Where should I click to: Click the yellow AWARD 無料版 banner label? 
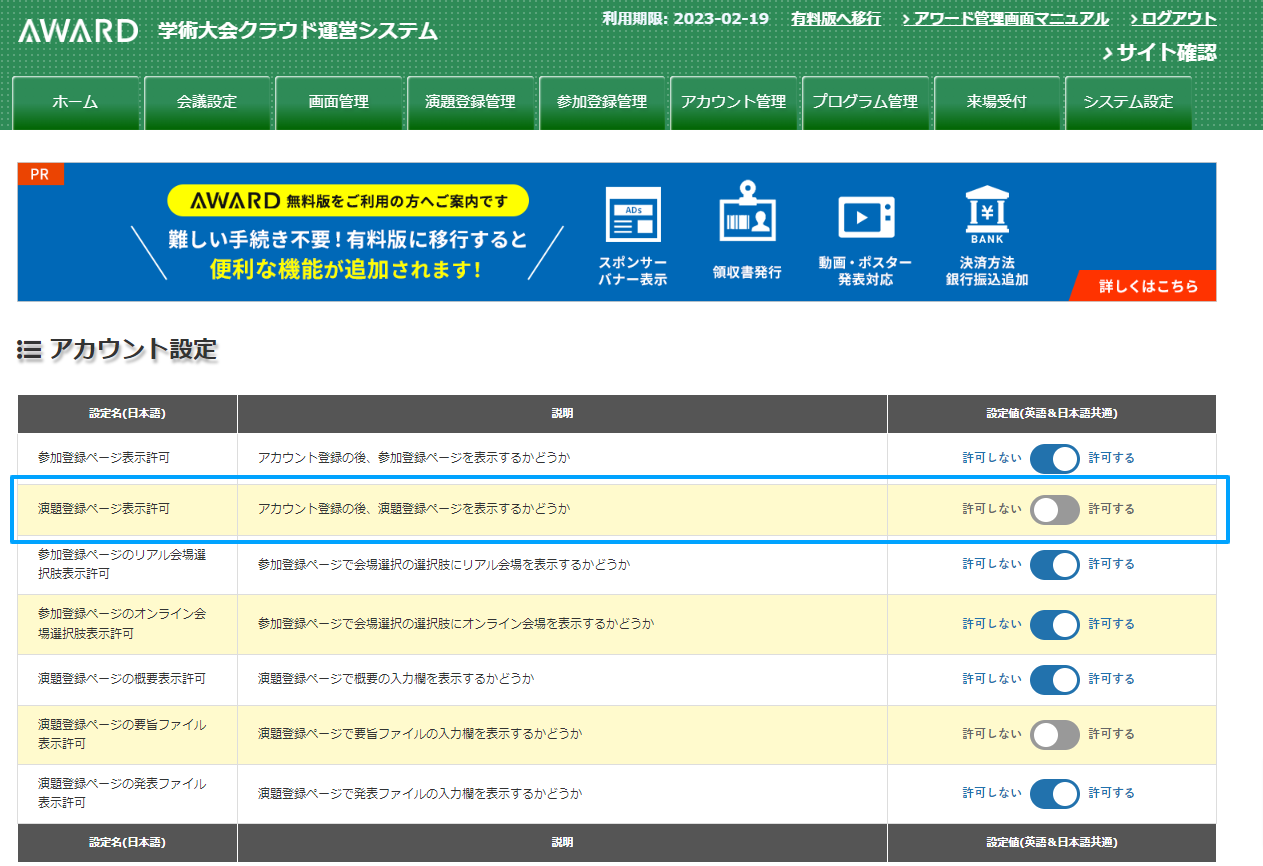pyautogui.click(x=348, y=201)
